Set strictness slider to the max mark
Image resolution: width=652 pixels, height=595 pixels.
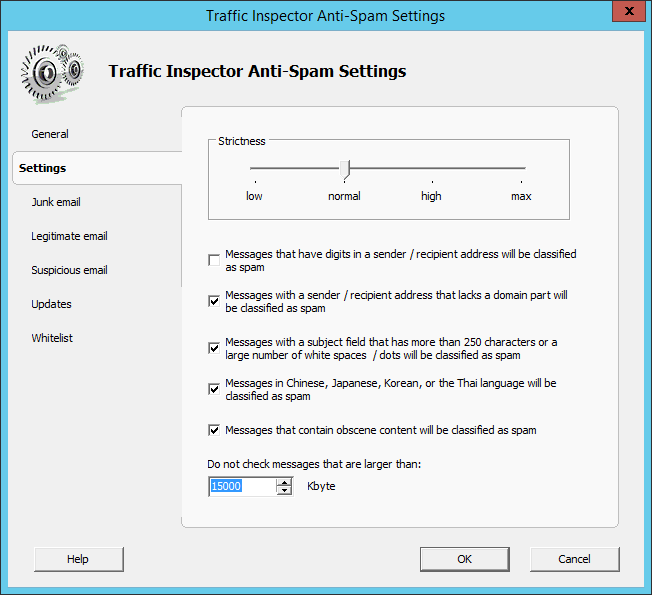pos(521,169)
